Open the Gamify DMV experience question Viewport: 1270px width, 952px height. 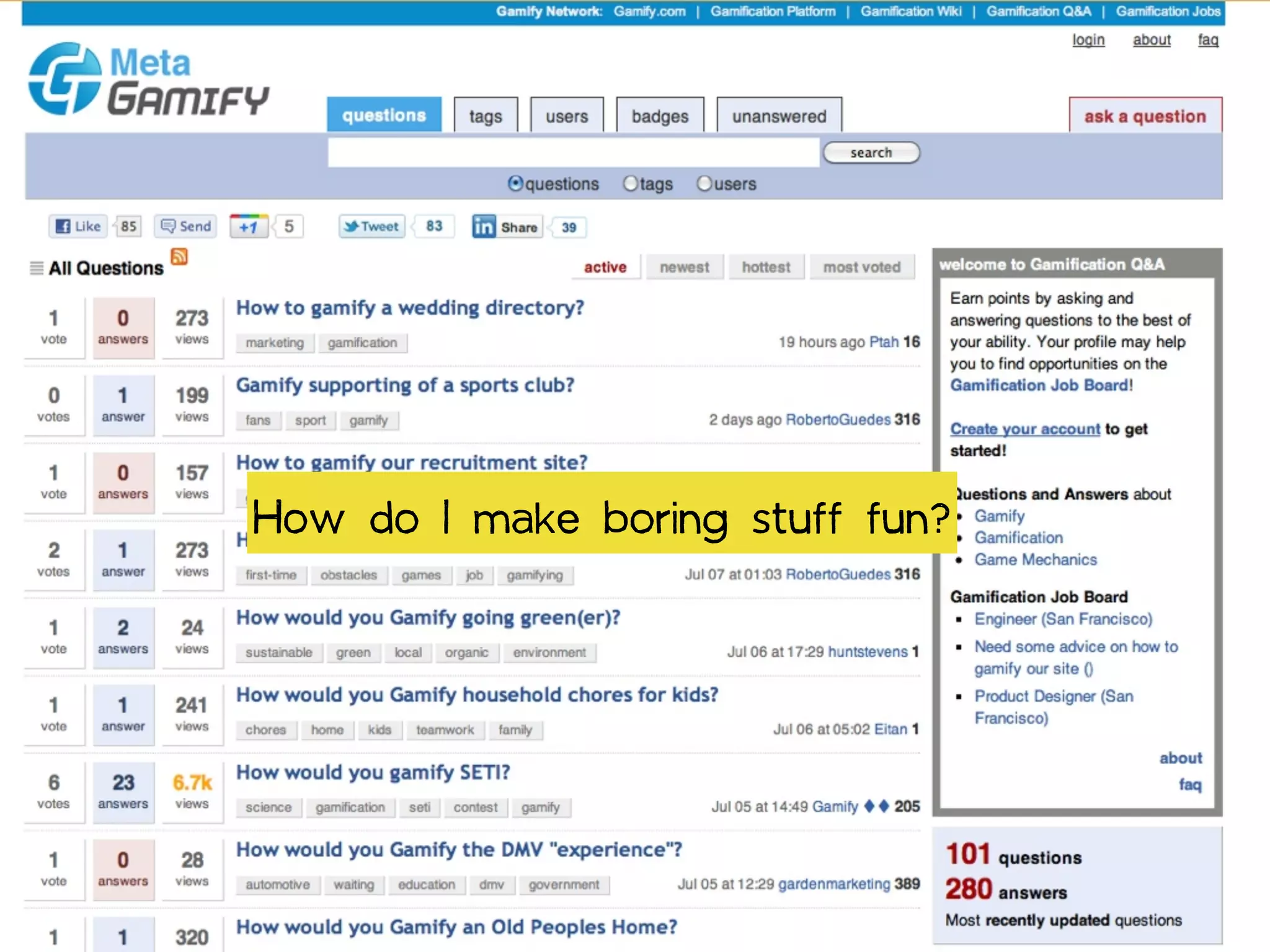pos(460,850)
